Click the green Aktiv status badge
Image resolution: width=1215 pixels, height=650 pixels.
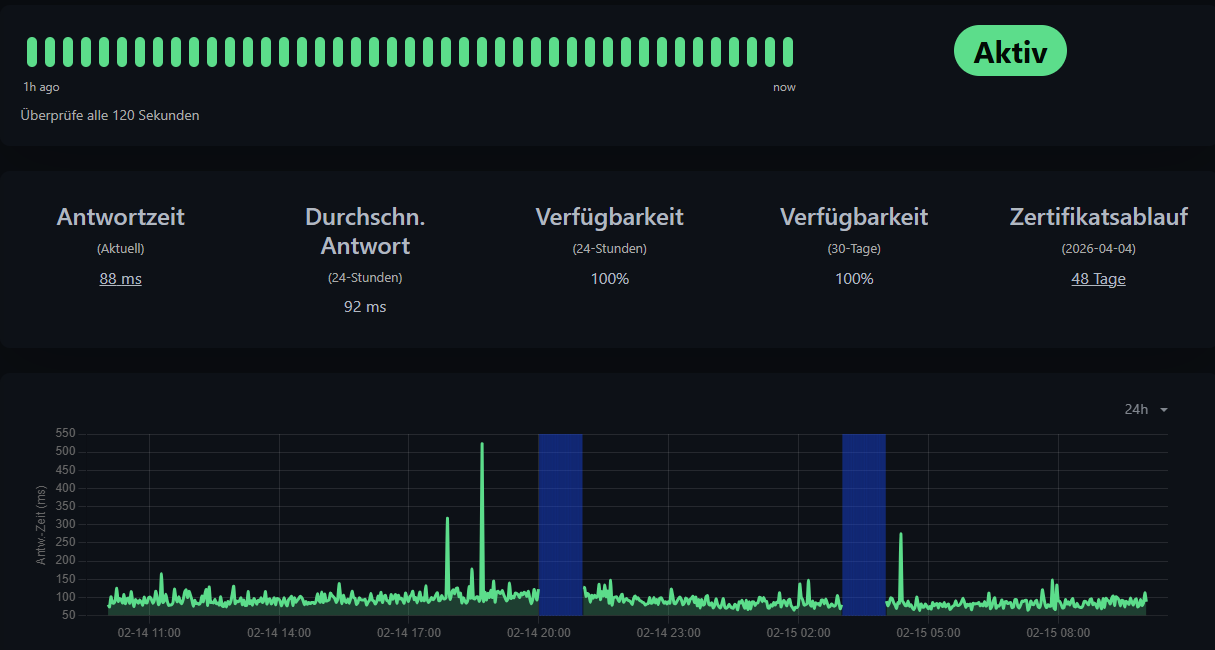point(1010,50)
